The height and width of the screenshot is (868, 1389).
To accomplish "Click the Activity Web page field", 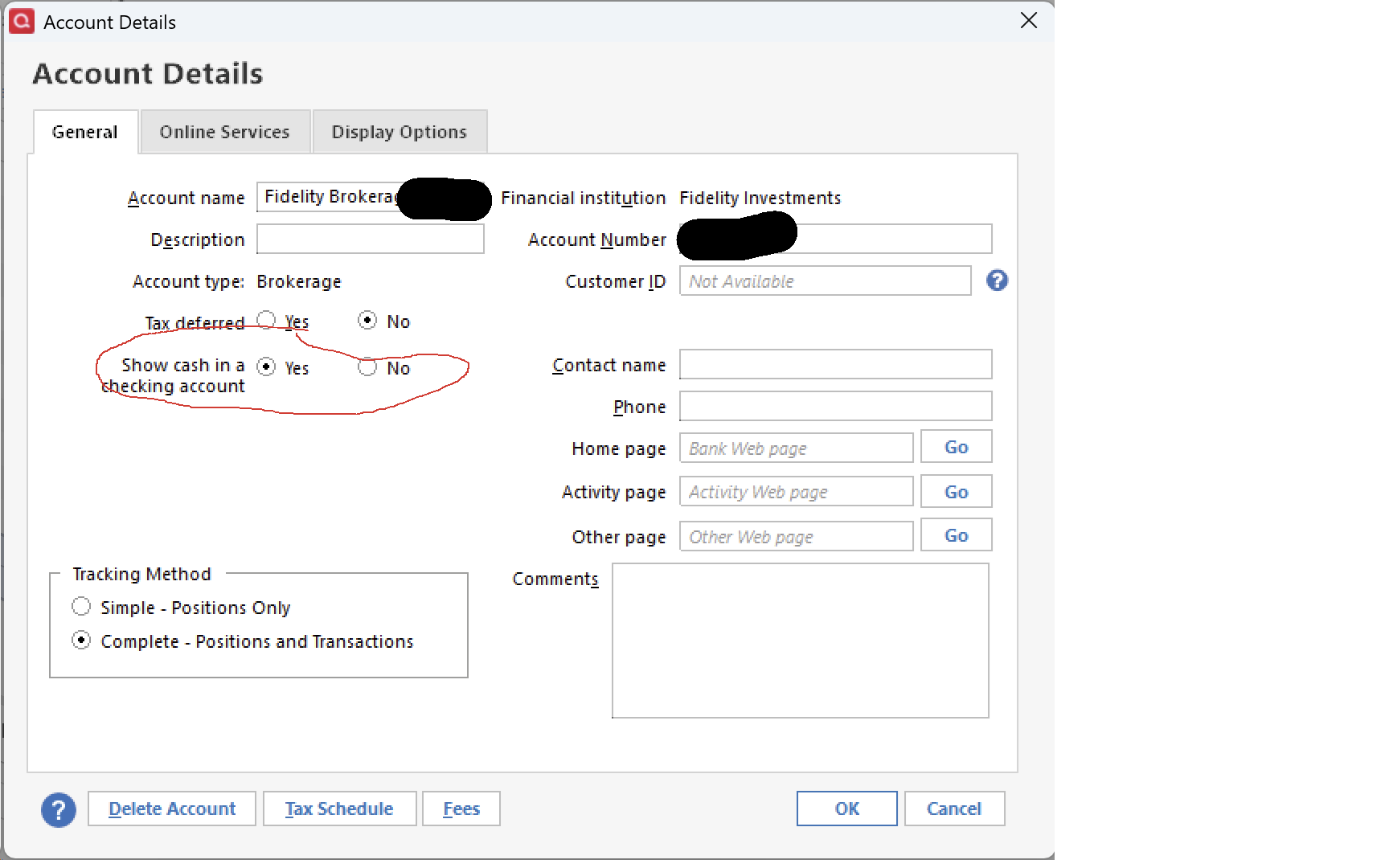I will [797, 491].
